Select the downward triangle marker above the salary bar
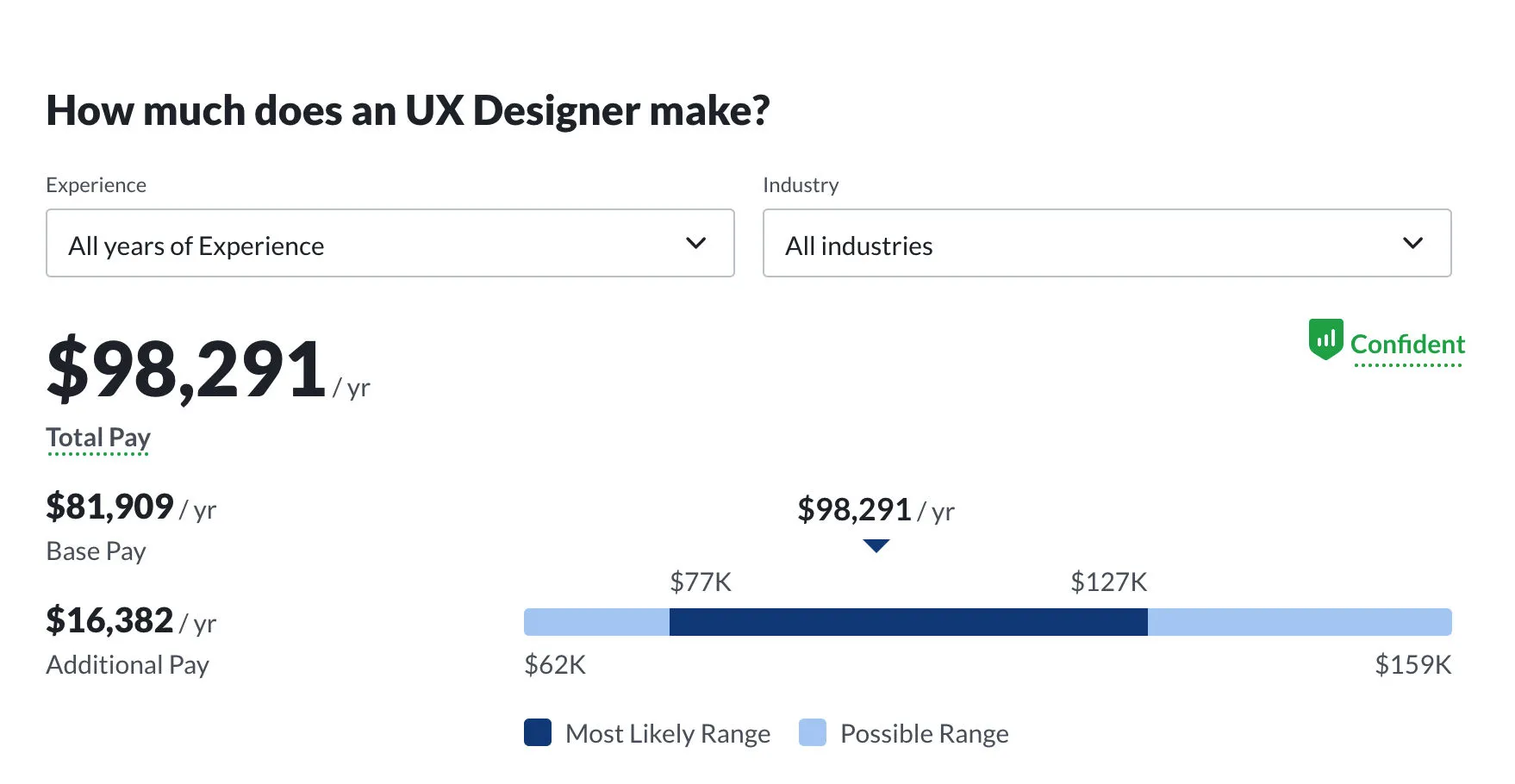The height and width of the screenshot is (784, 1515). [x=876, y=544]
